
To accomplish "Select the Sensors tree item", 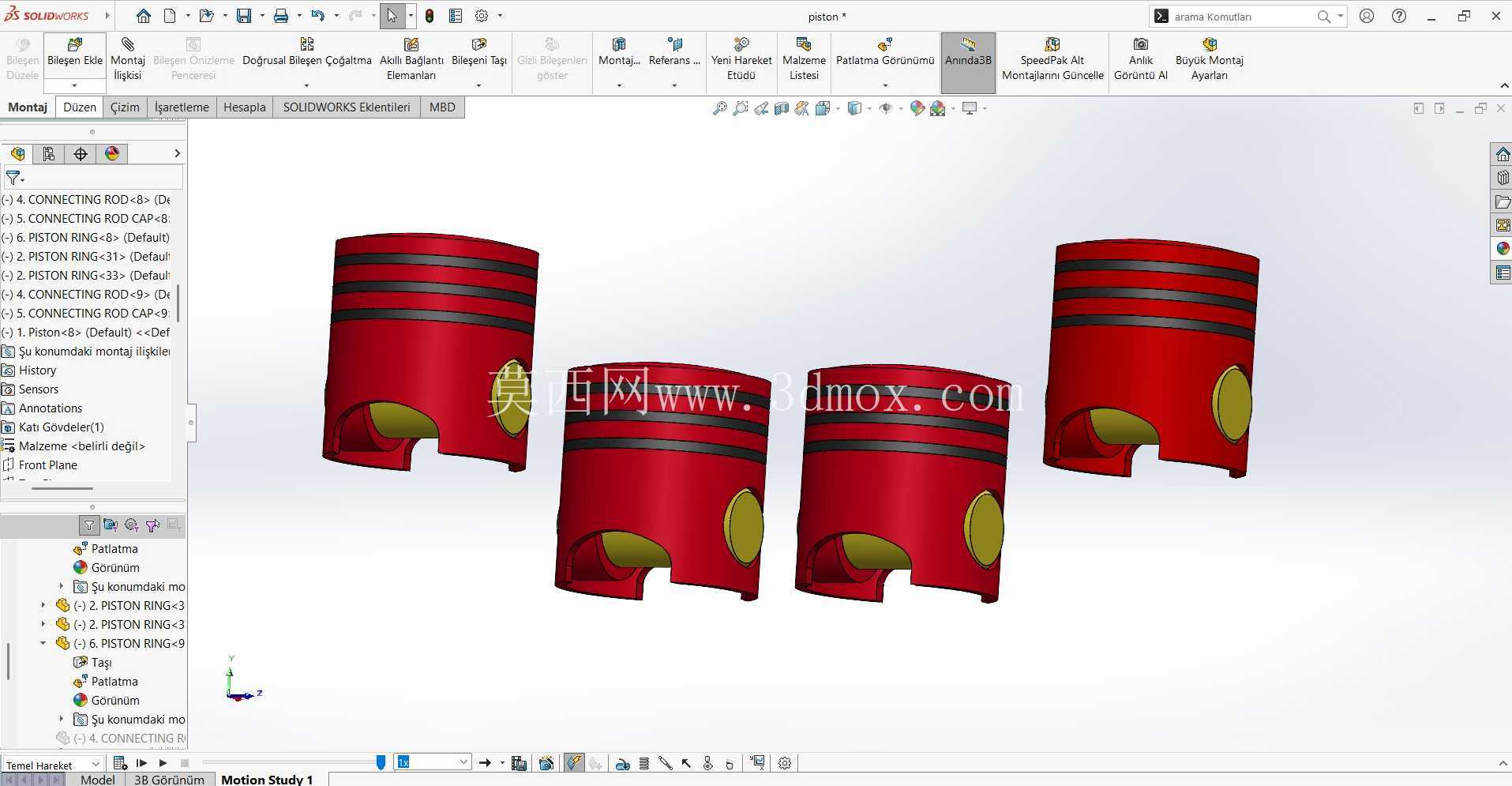I will pyautogui.click(x=38, y=389).
